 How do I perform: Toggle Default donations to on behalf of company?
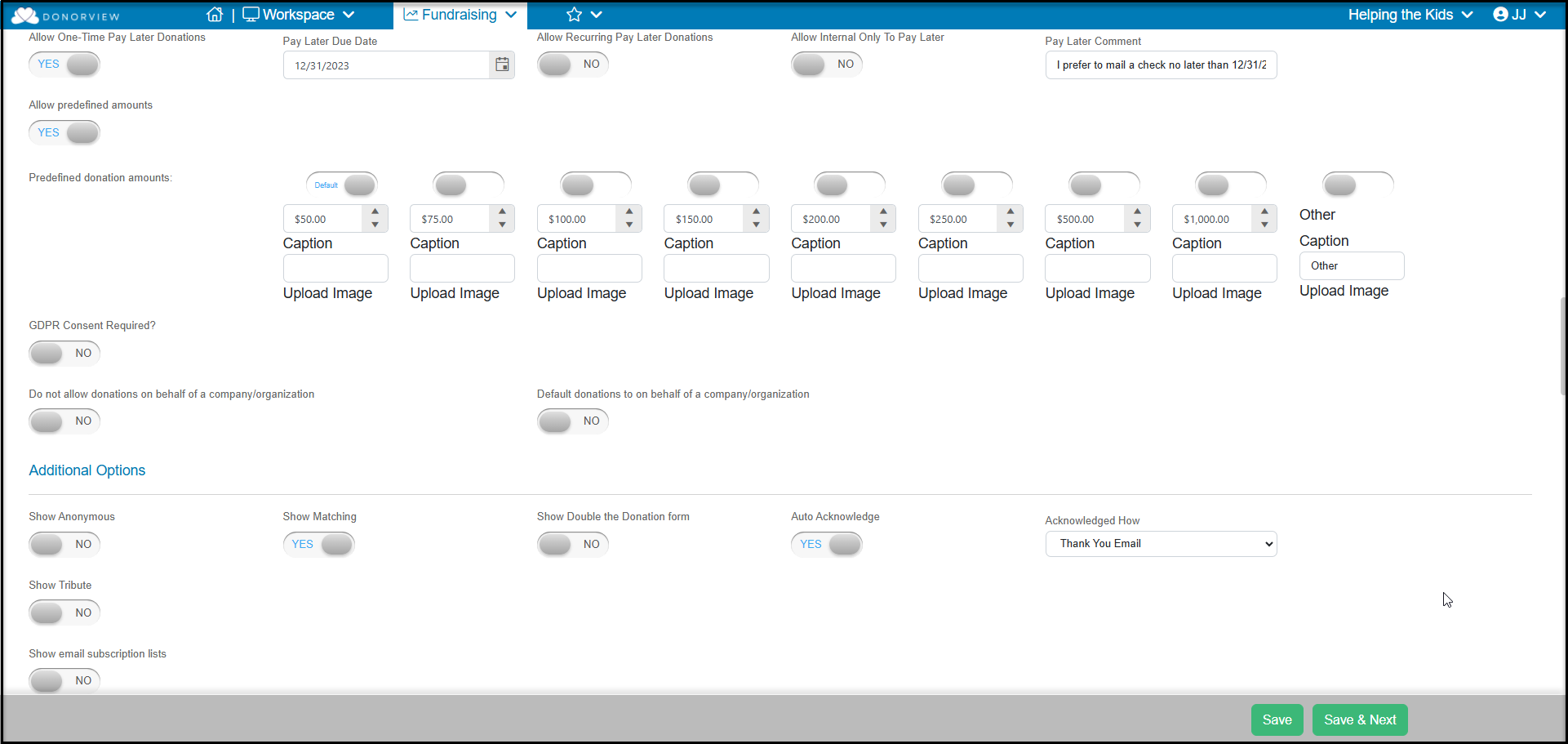pos(573,421)
